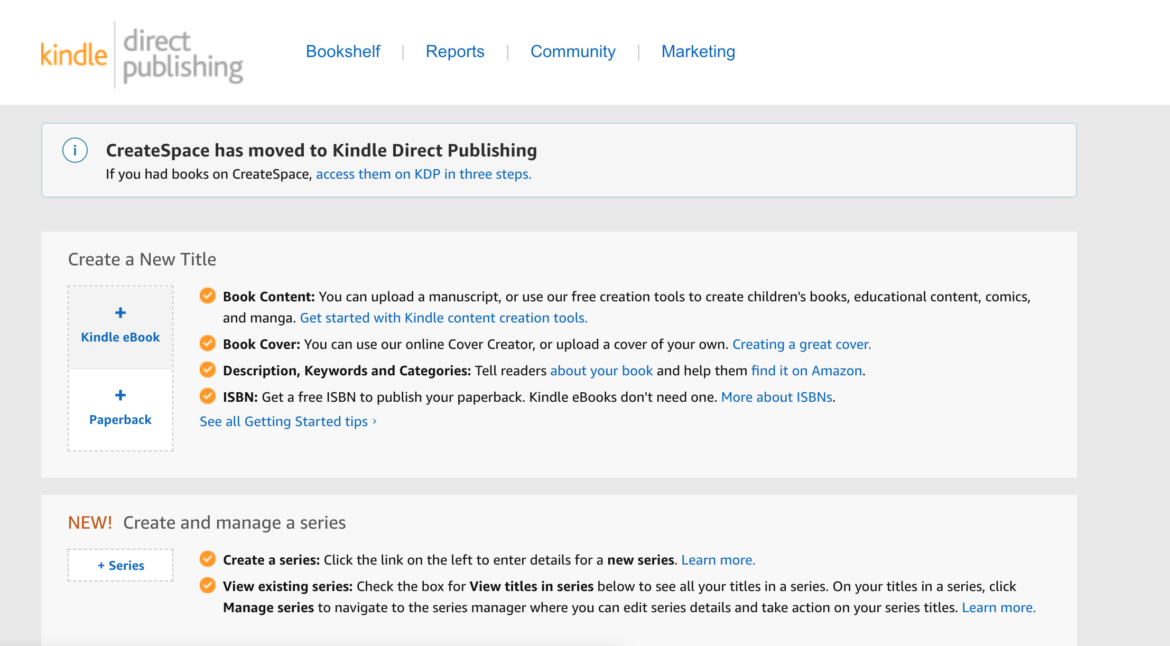Viewport: 1170px width, 646px height.
Task: Click 'Learn more' after Create a series
Action: (718, 560)
